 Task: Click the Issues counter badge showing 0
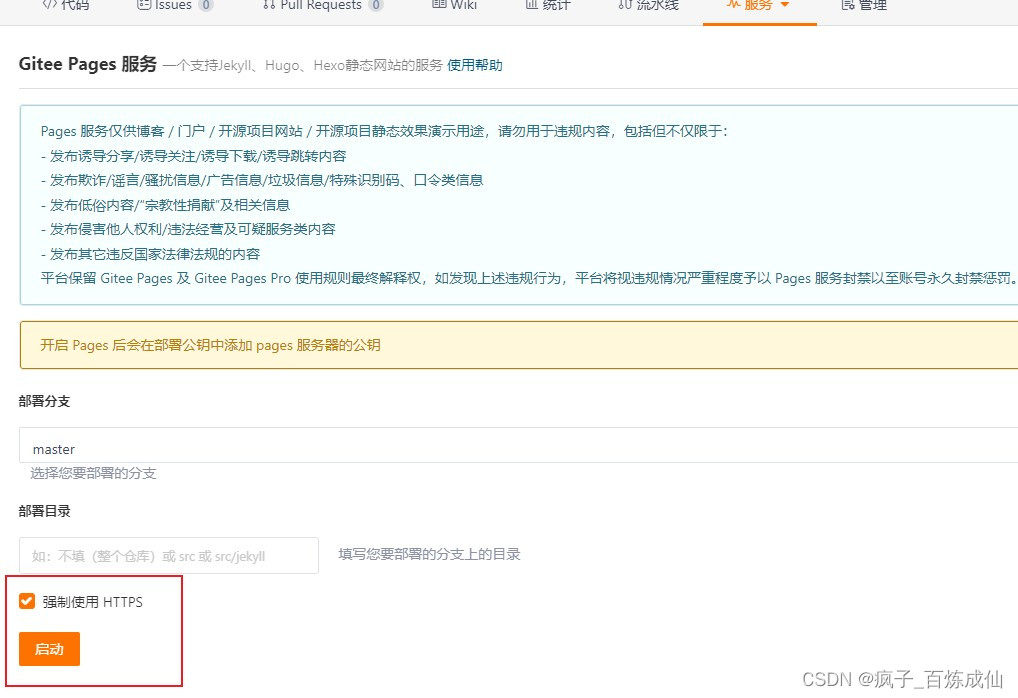point(207,5)
